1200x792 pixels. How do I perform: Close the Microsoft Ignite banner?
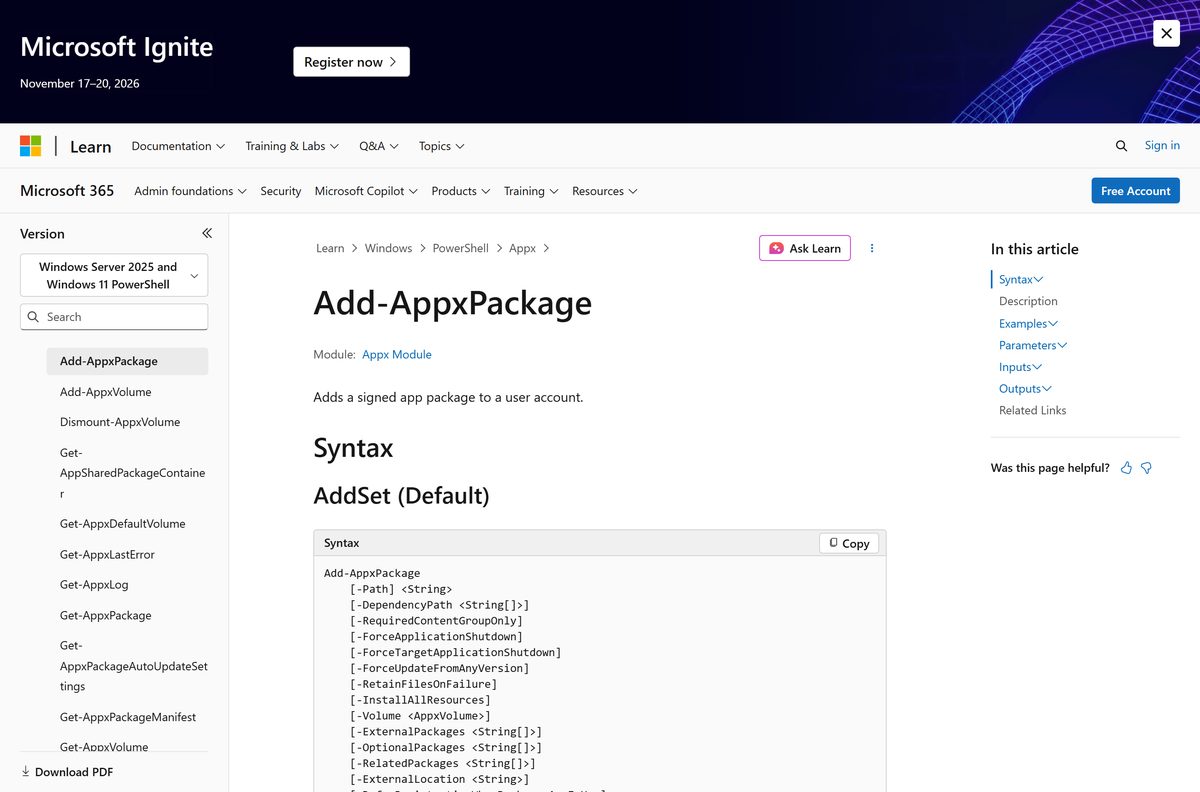click(1166, 33)
